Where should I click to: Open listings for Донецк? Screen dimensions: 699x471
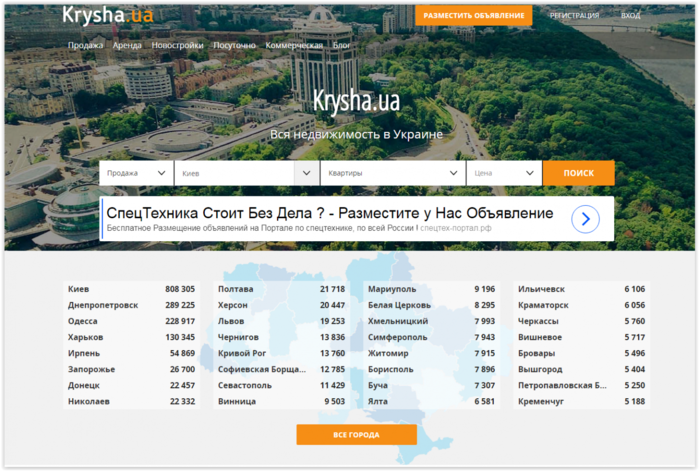84,385
